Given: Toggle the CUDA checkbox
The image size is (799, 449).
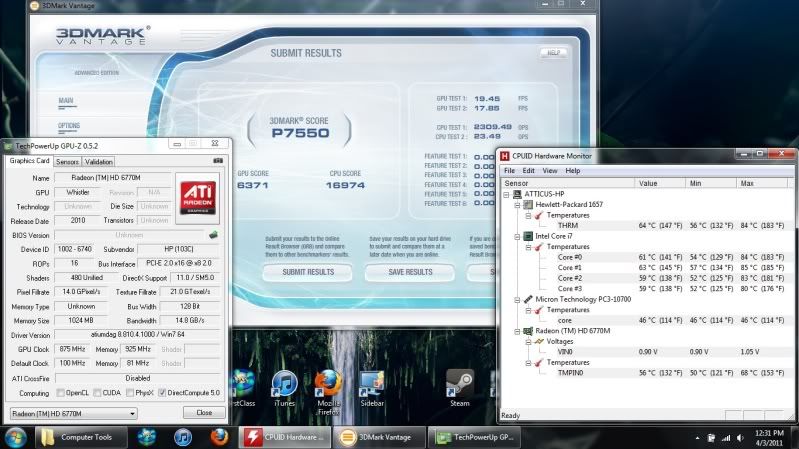Looking at the screenshot, I should click(x=97, y=392).
